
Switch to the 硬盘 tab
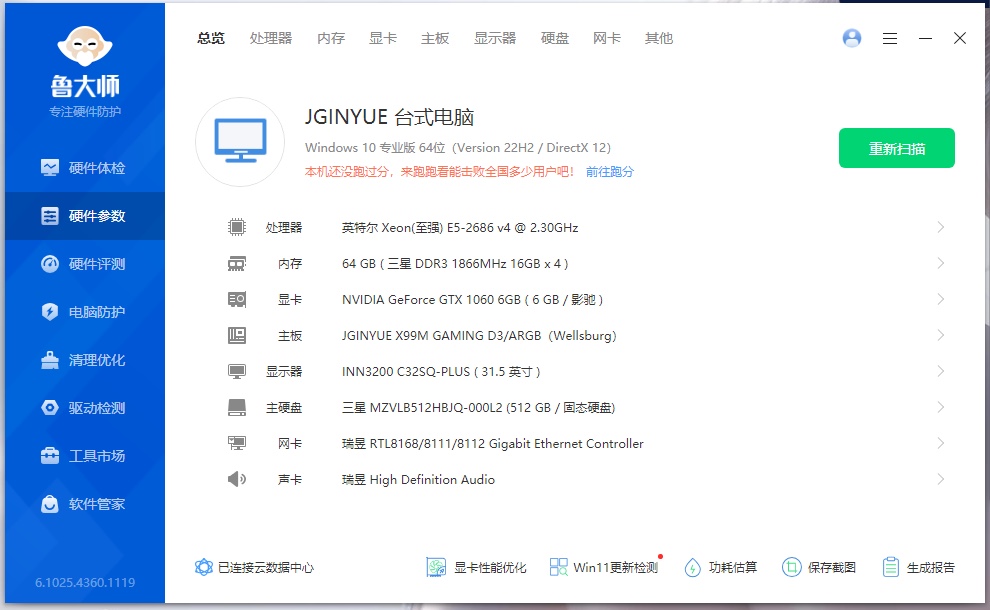555,38
